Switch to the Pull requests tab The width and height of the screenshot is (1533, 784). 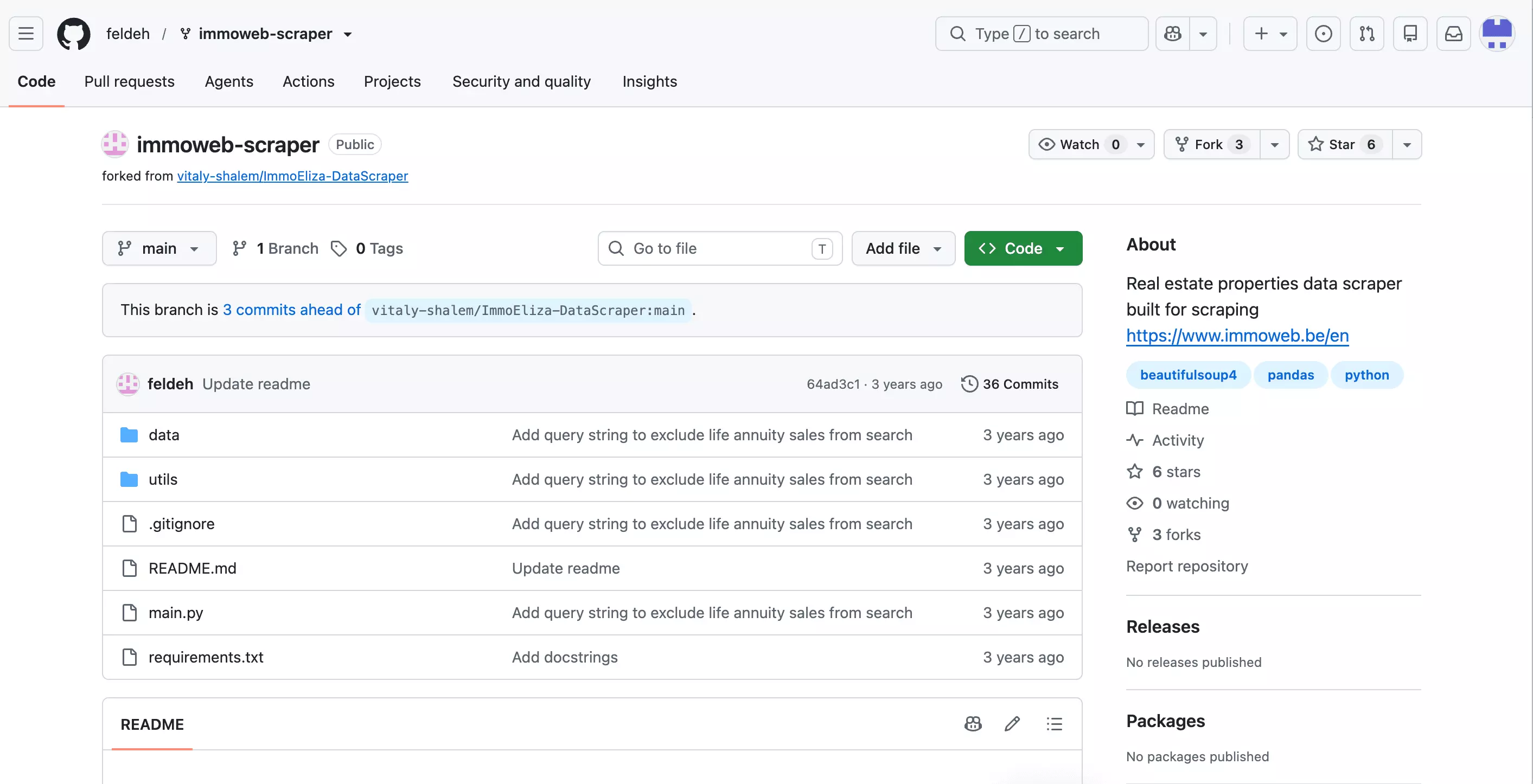(x=129, y=81)
